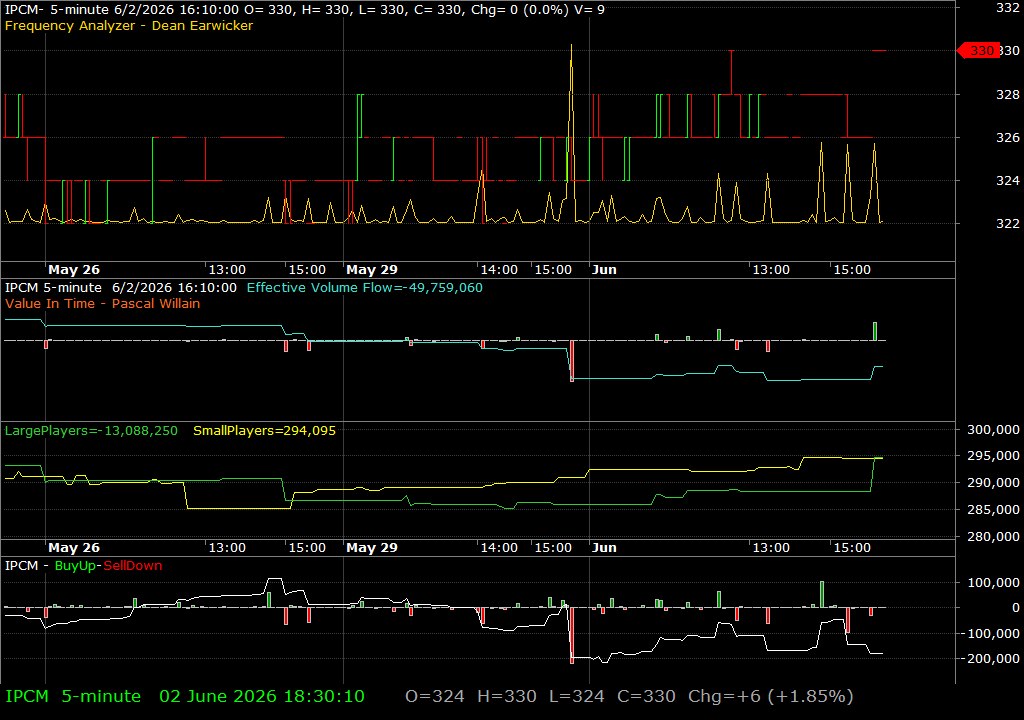
Task: Click the May 29 date on lower time axis
Action: click(x=372, y=548)
